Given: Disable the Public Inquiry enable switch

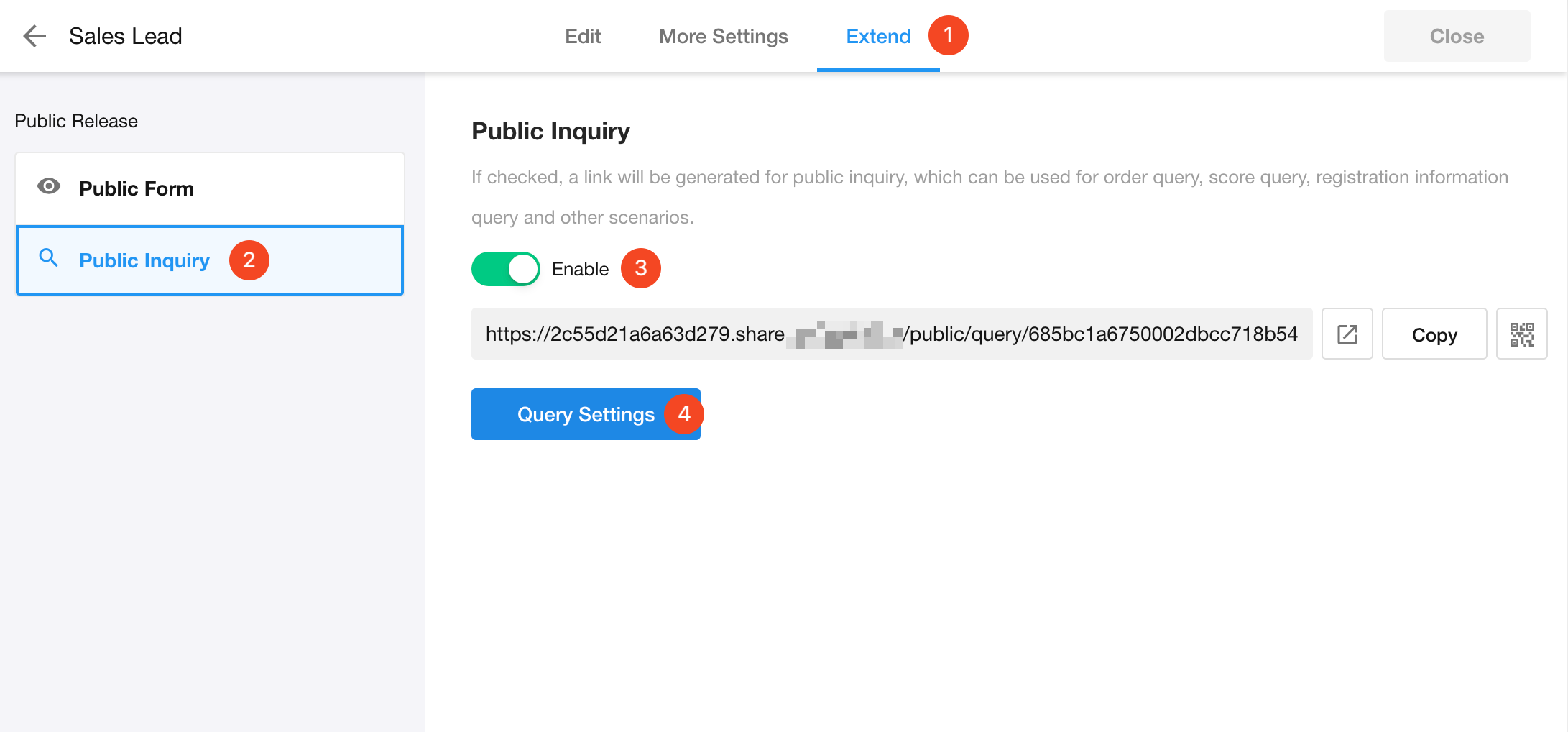Looking at the screenshot, I should tap(505, 269).
